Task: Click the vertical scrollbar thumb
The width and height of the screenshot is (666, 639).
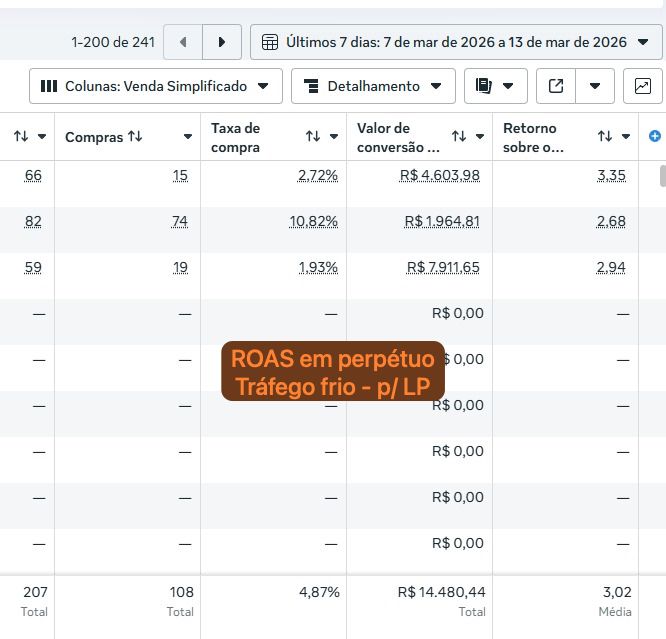Action: tap(661, 176)
